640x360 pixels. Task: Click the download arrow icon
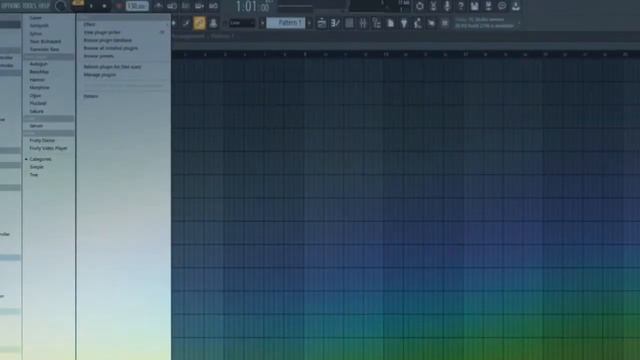coord(516,6)
